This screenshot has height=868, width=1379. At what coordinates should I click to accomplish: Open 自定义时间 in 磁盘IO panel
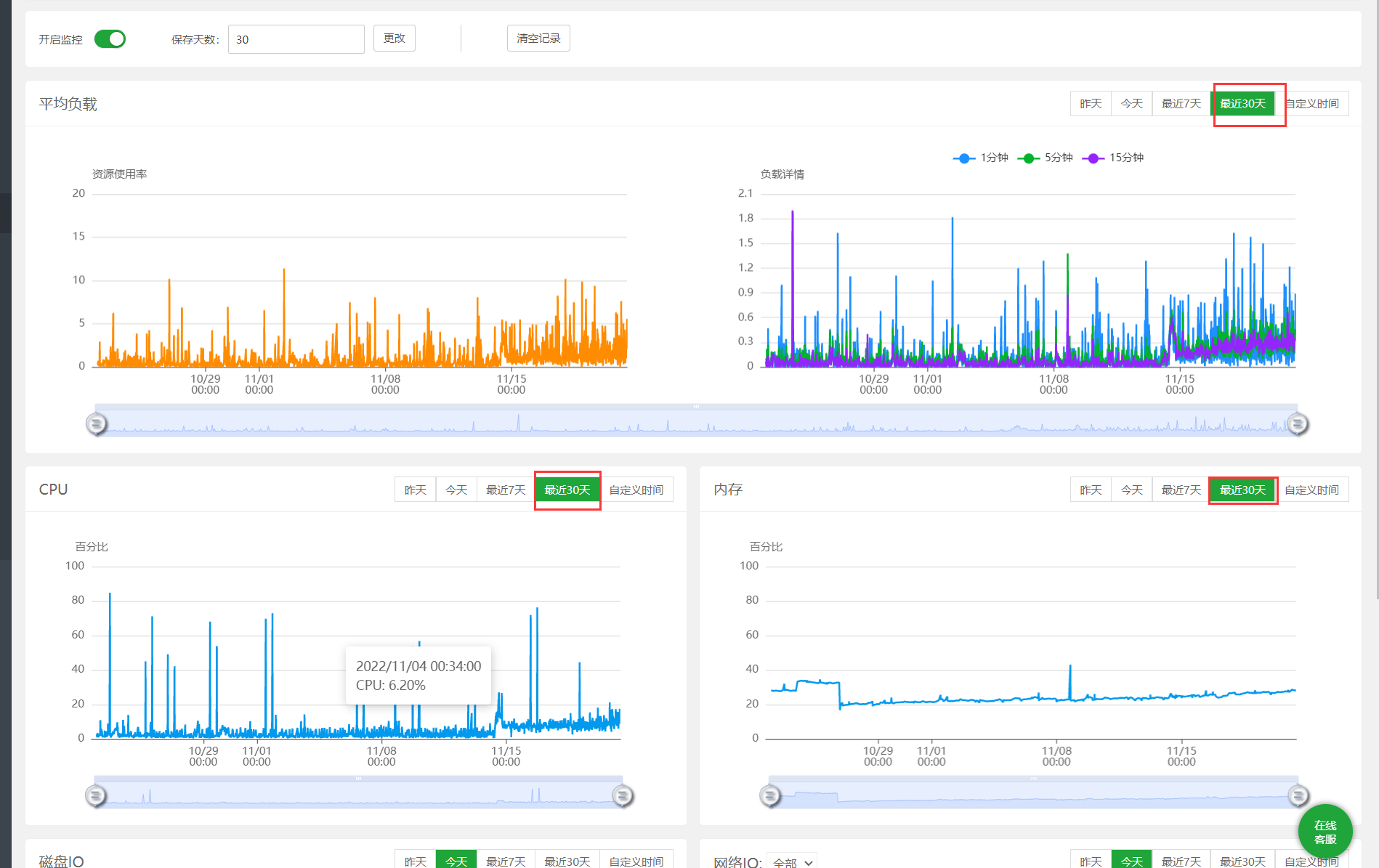click(636, 861)
